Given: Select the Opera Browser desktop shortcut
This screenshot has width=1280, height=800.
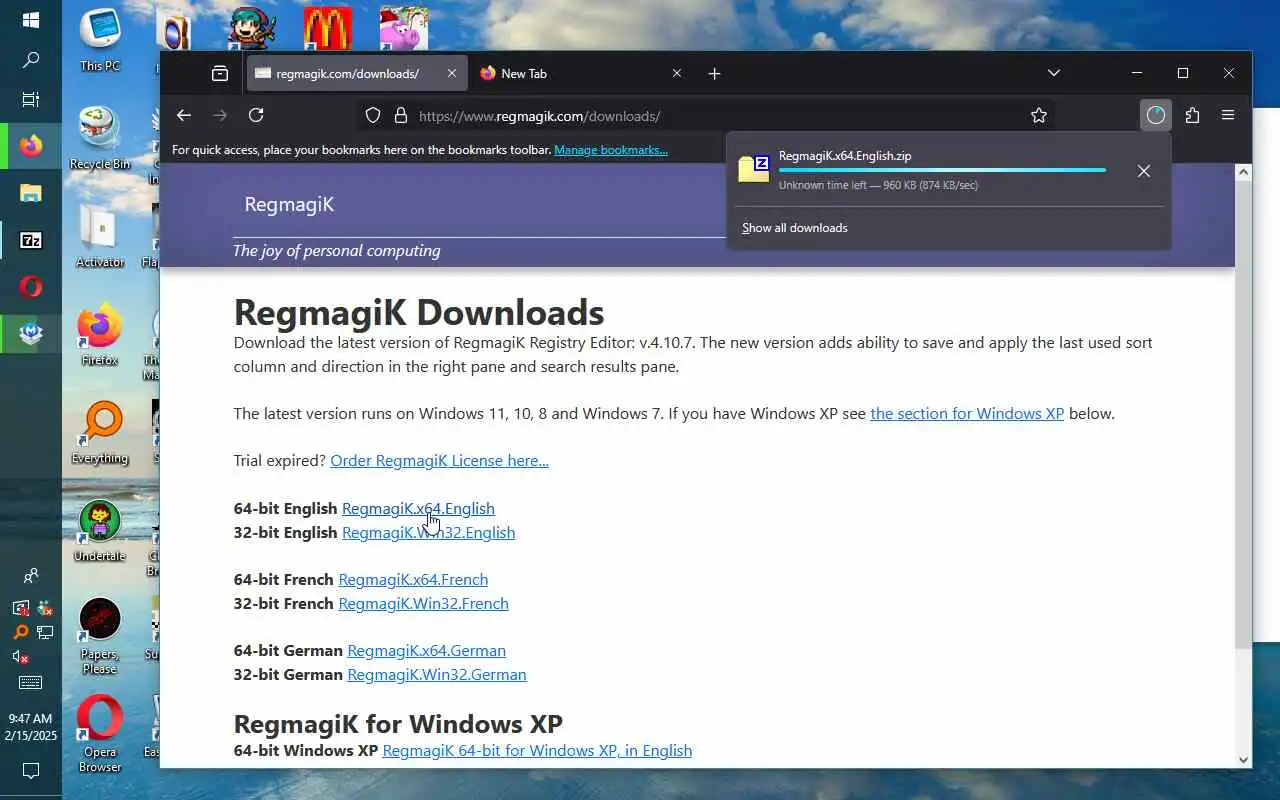Looking at the screenshot, I should [x=100, y=734].
